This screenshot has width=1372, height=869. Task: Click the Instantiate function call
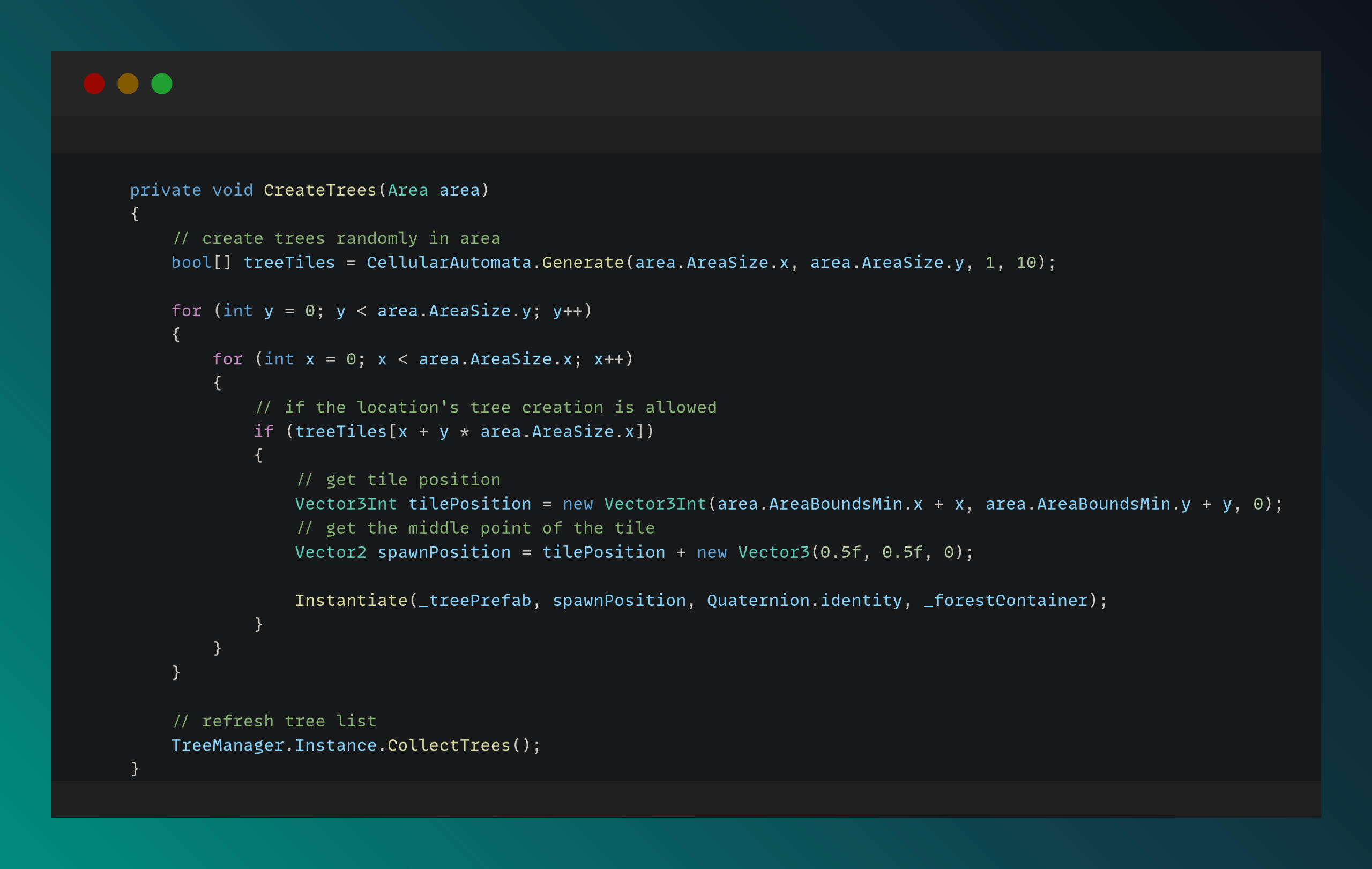[351, 601]
